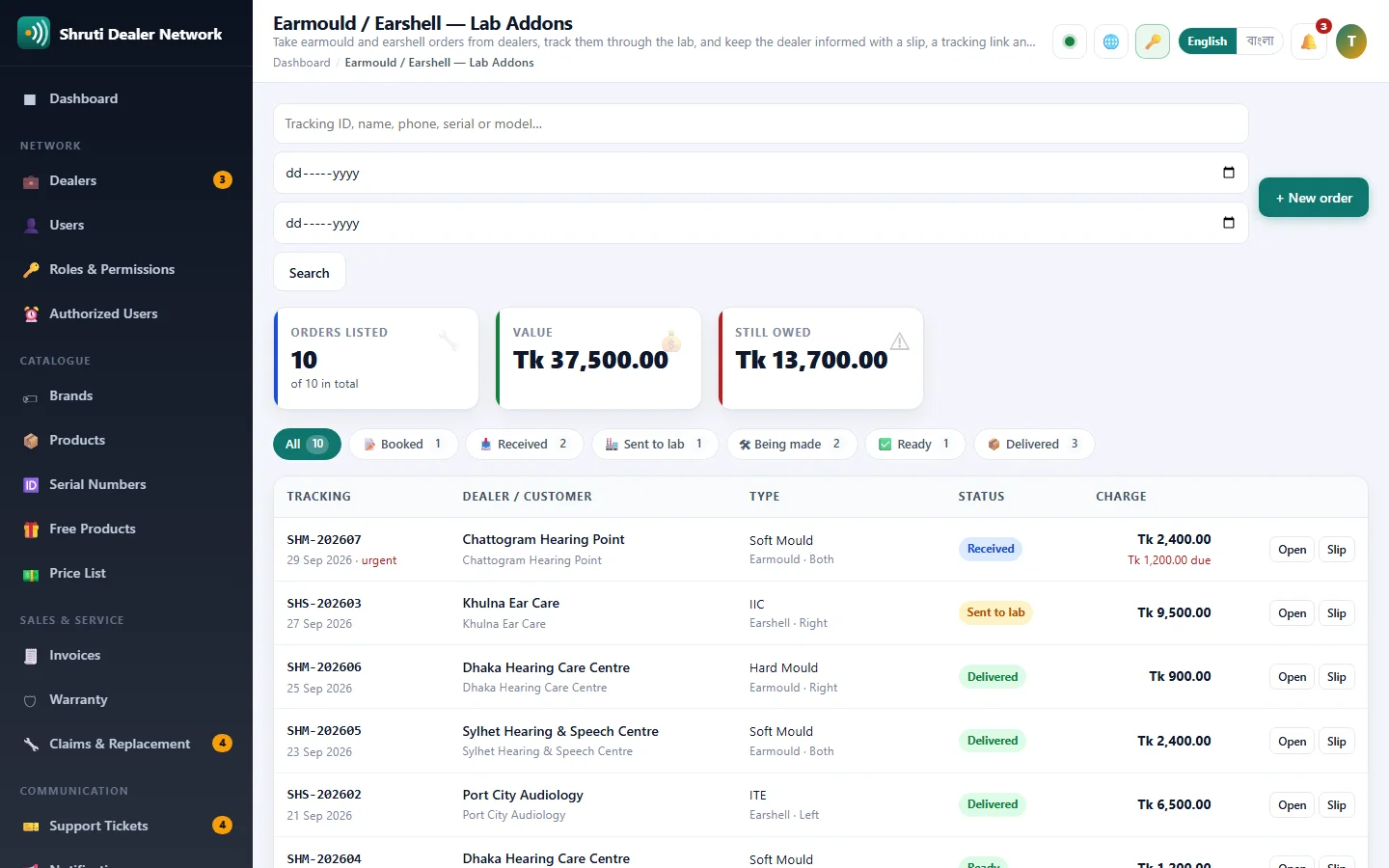
Task: Open order SHM-202607
Action: [x=1292, y=550]
